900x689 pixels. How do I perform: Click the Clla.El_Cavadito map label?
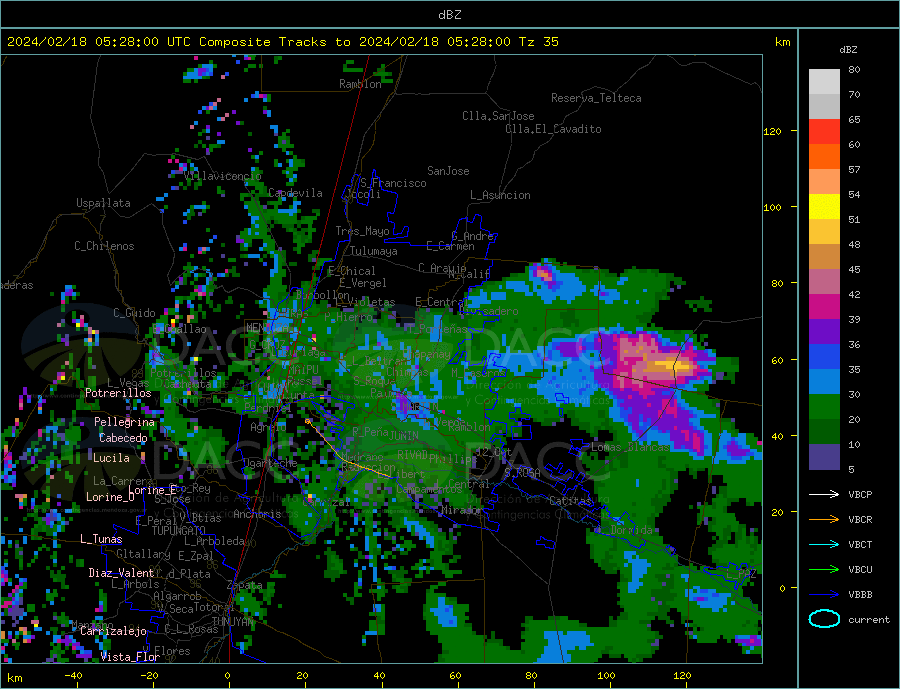click(x=553, y=129)
